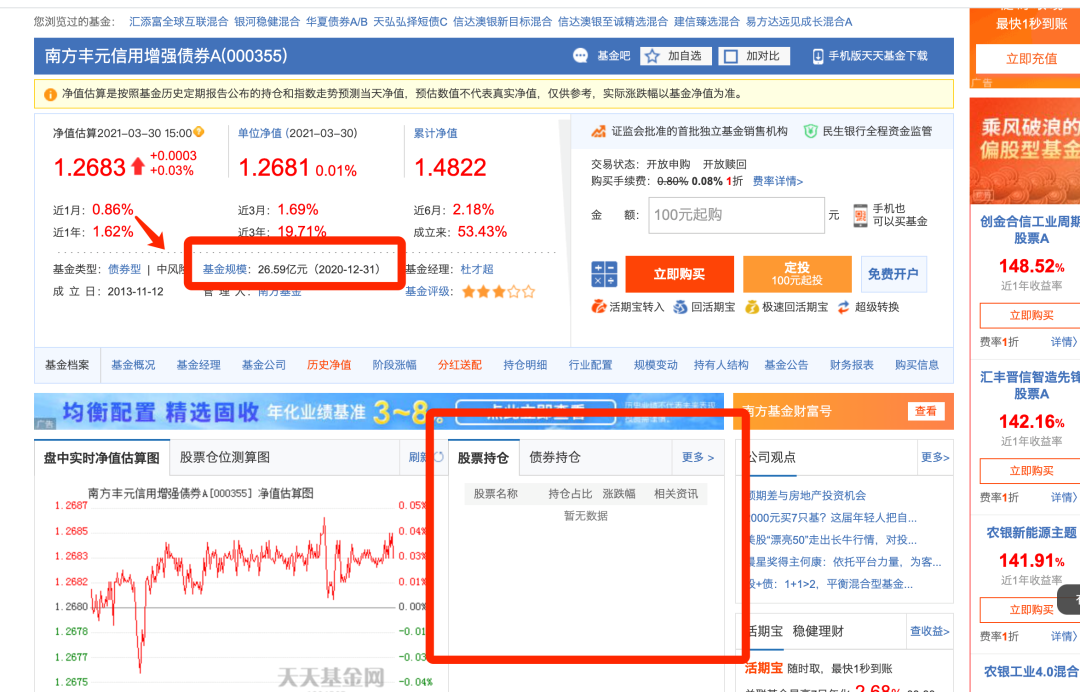Open the 费率详情 link

click(778, 181)
